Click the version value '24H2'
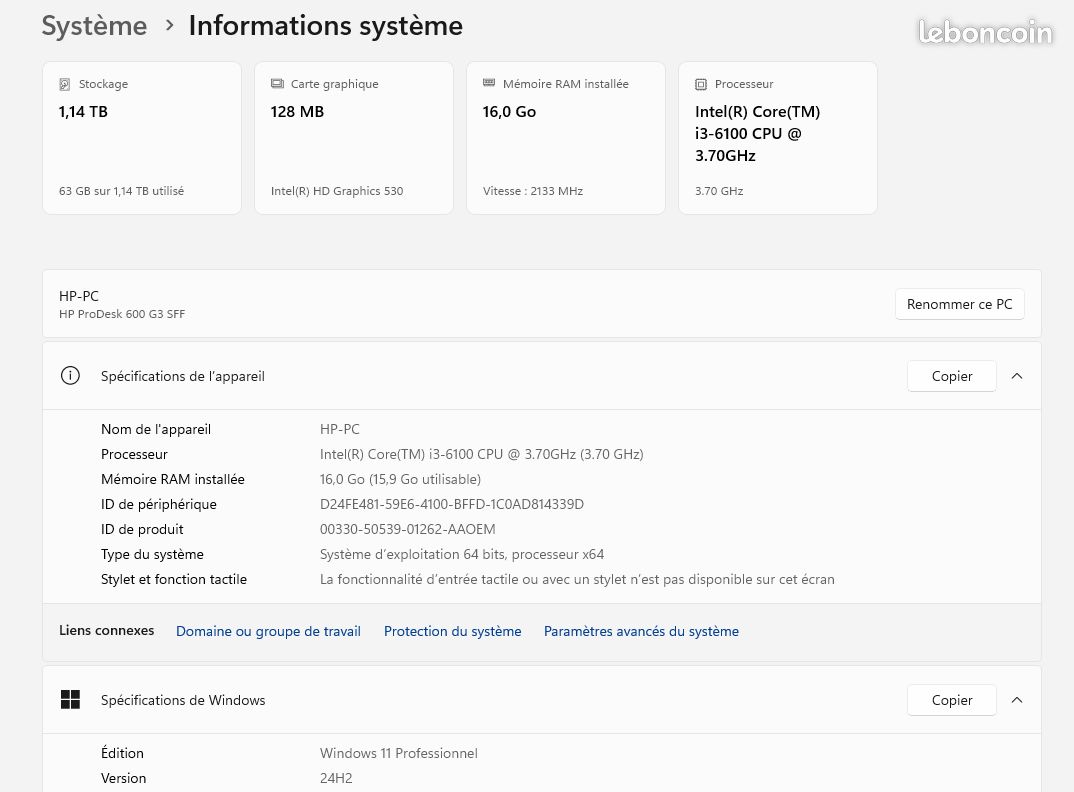This screenshot has width=1074, height=792. click(x=336, y=778)
